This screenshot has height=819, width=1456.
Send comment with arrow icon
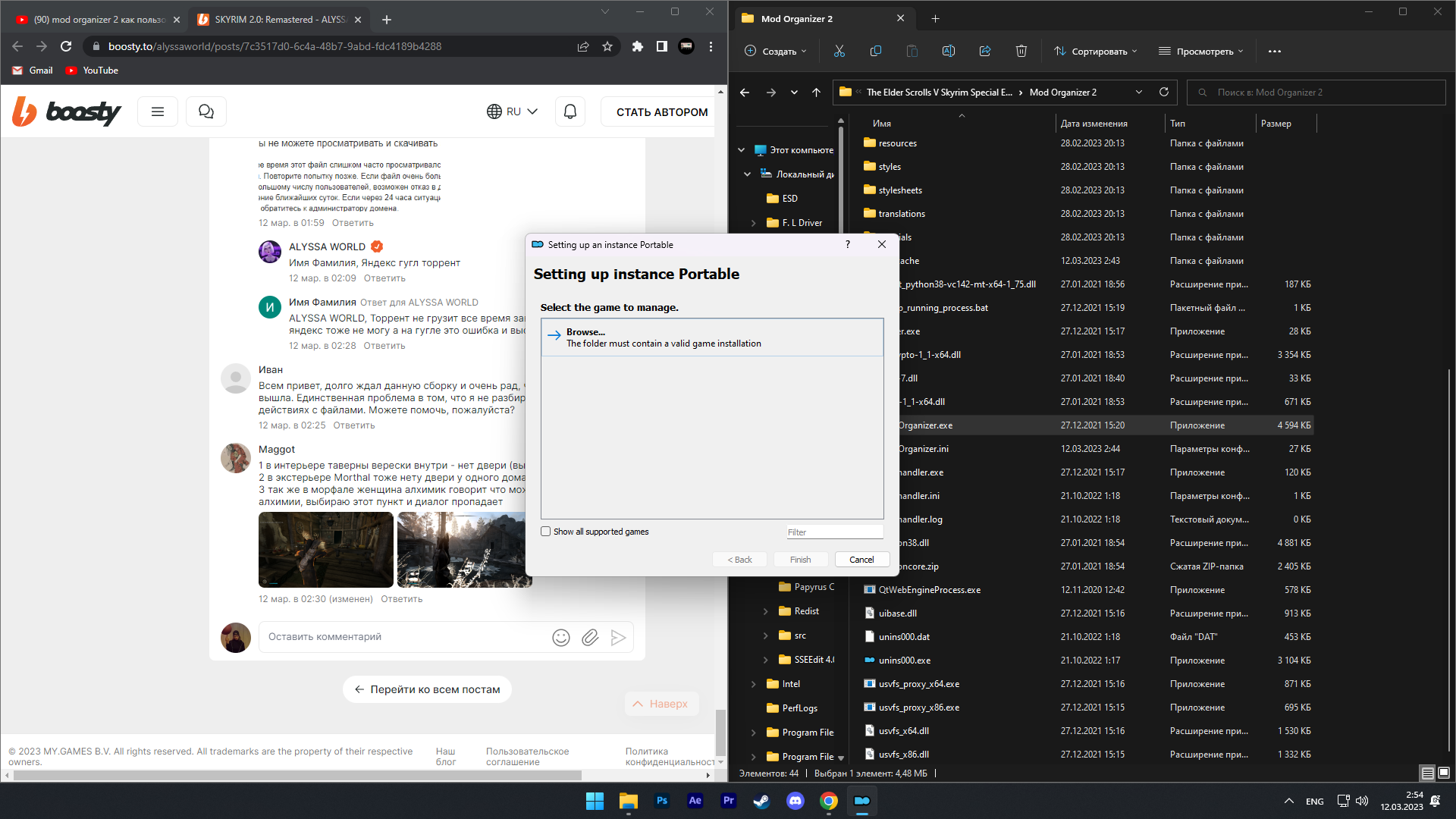click(618, 637)
